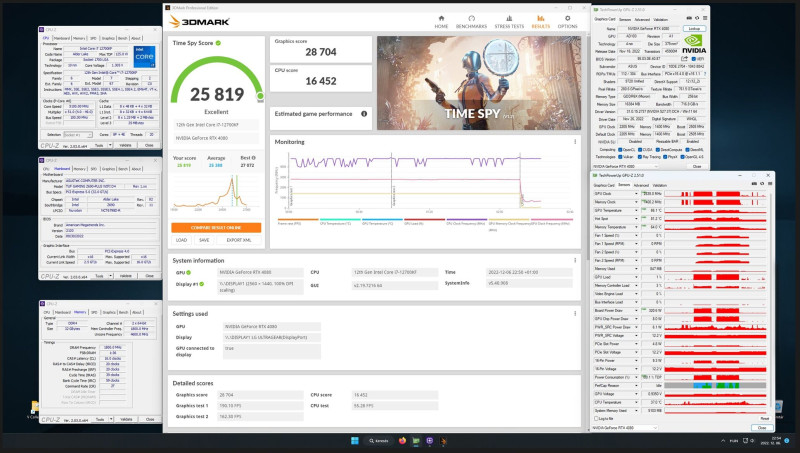Toggle the DirectML checkbox in GPU-Z

pyautogui.click(x=687, y=149)
